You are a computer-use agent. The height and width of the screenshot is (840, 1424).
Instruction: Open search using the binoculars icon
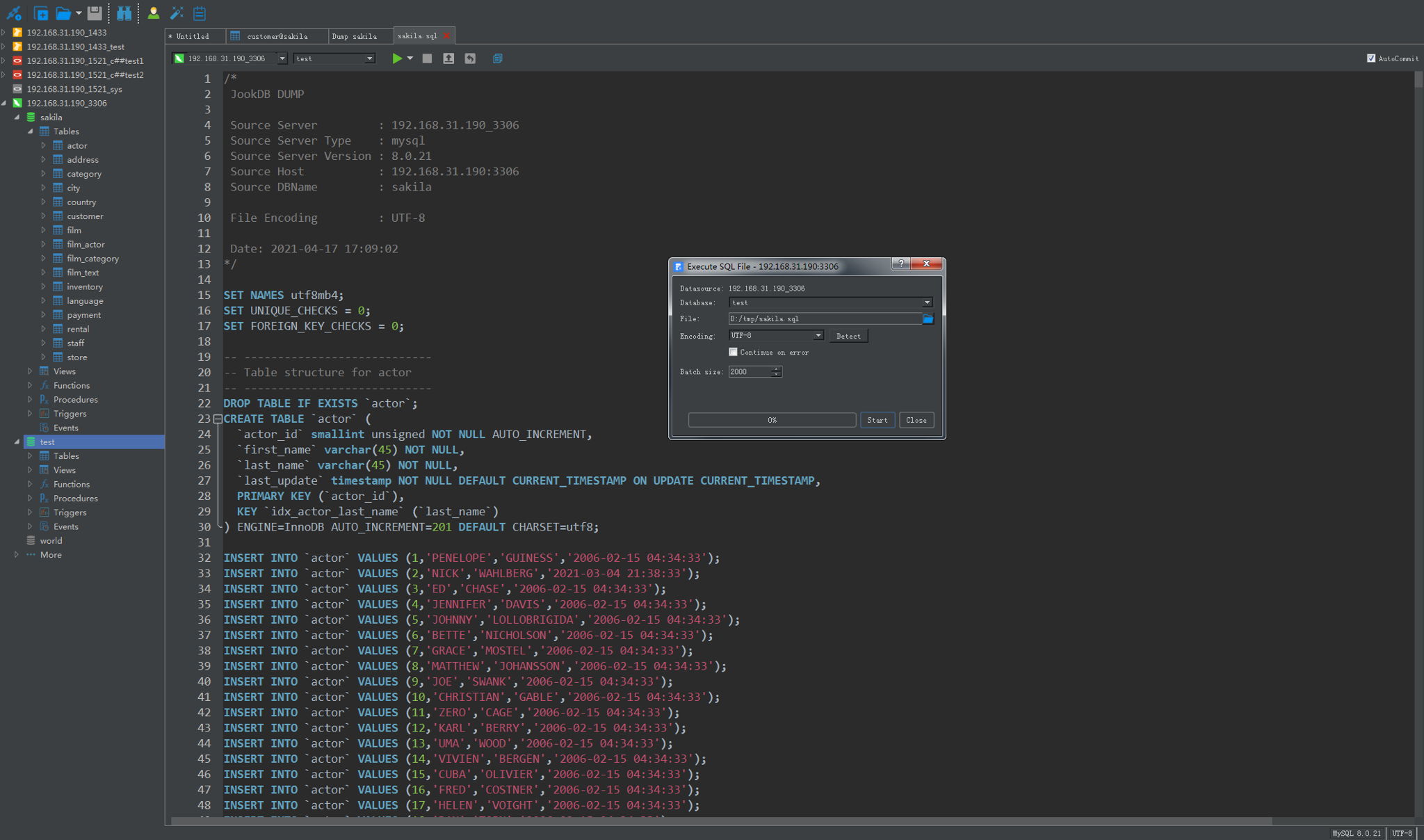coord(124,13)
